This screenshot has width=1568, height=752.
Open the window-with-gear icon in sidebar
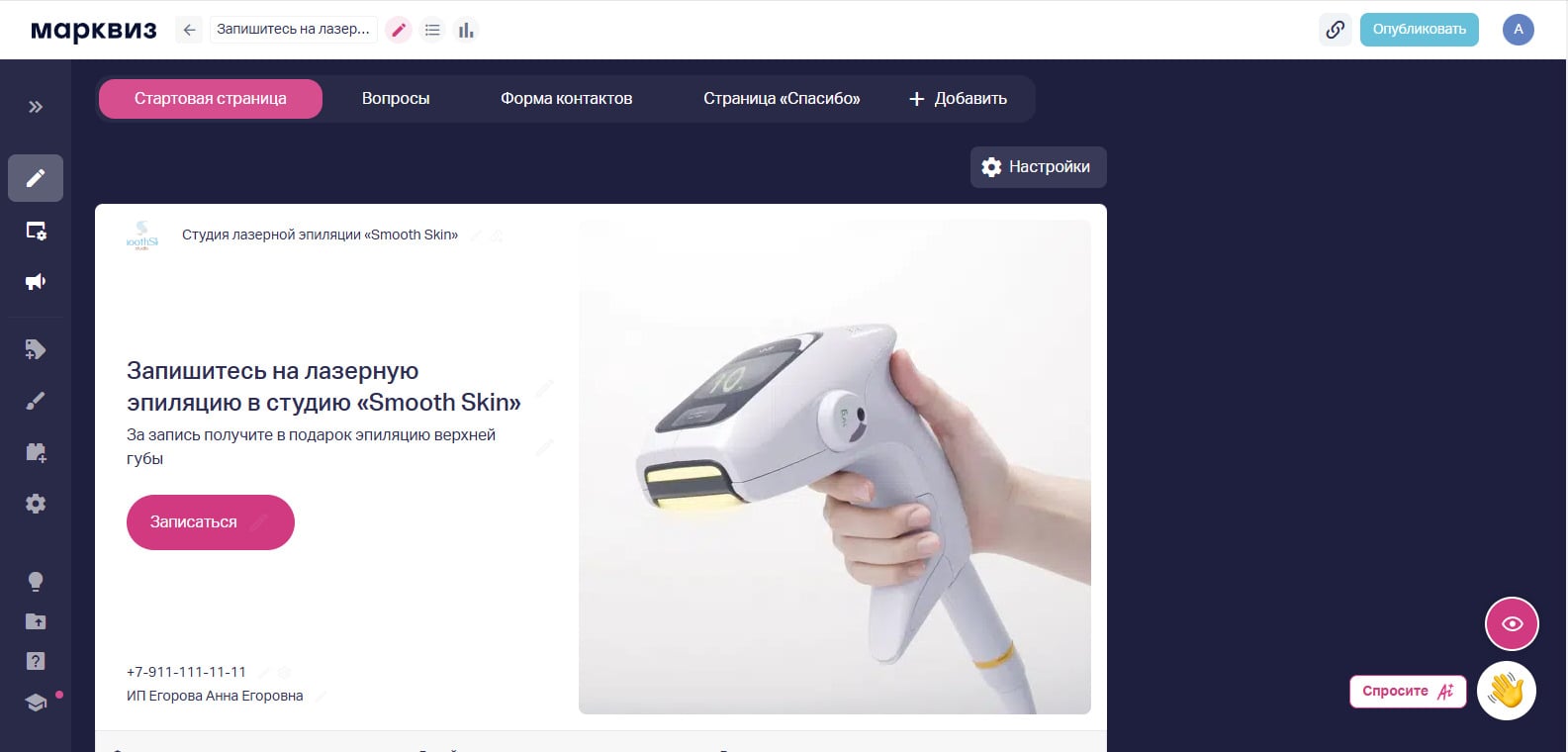click(x=36, y=231)
